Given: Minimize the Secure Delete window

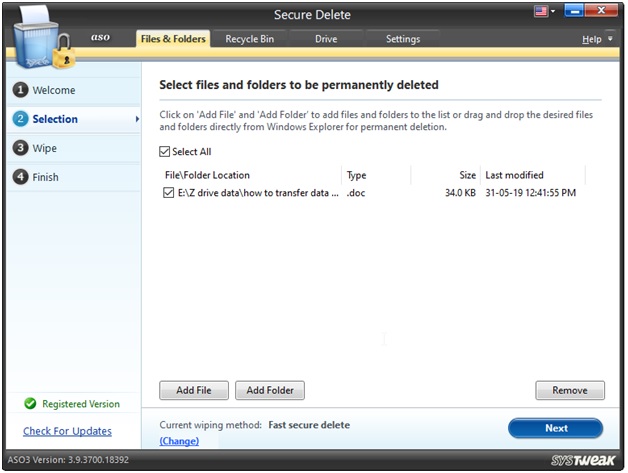Looking at the screenshot, I should (574, 10).
